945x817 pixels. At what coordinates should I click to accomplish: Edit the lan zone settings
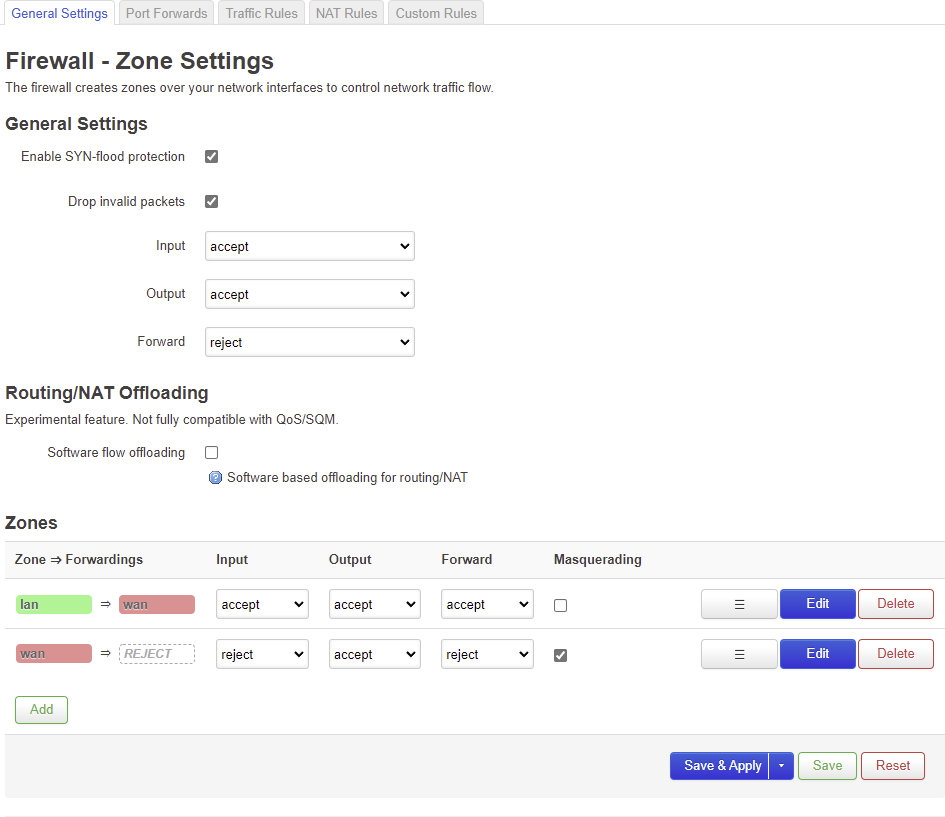pyautogui.click(x=817, y=604)
